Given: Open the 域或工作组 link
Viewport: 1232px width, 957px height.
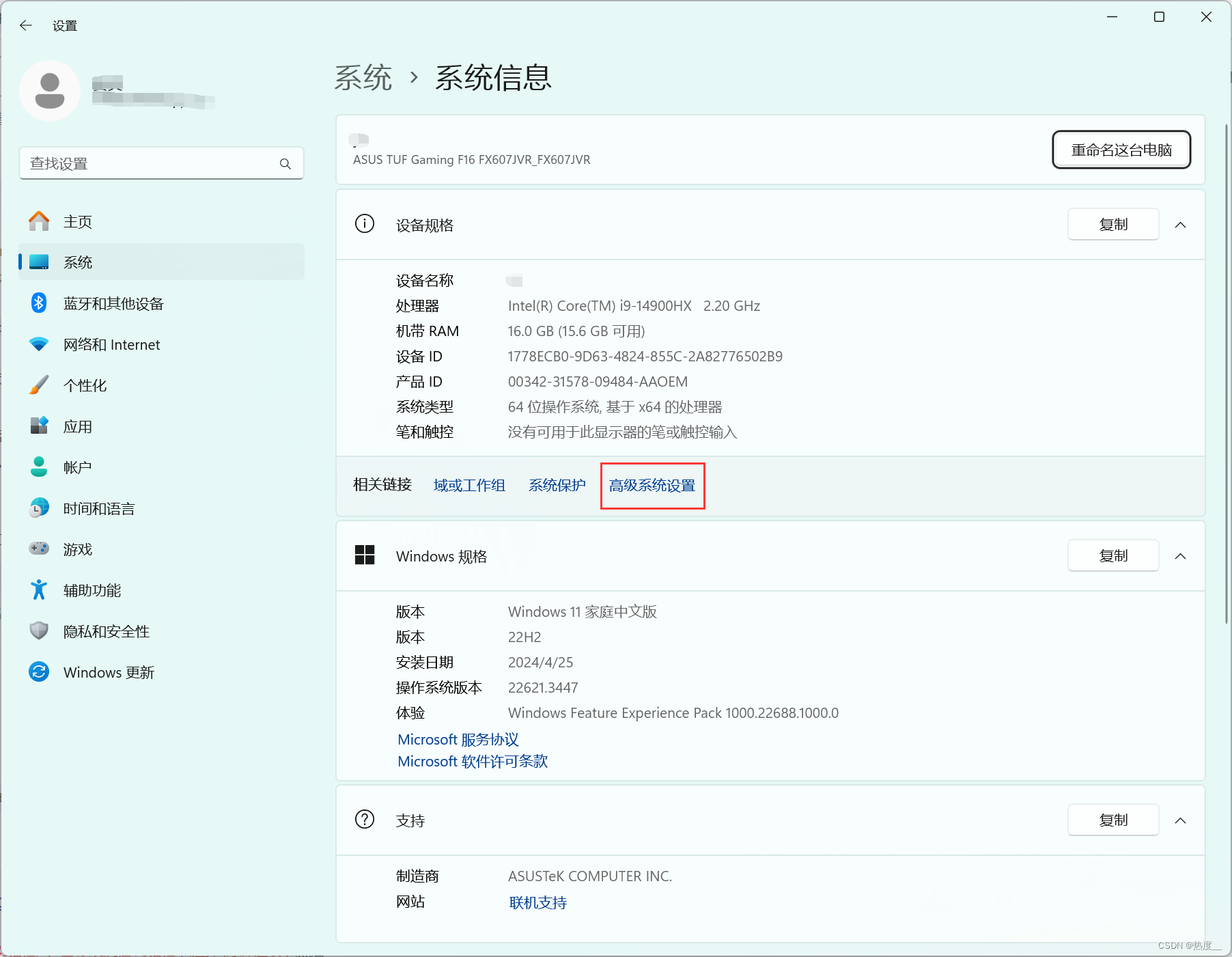Looking at the screenshot, I should coord(469,486).
